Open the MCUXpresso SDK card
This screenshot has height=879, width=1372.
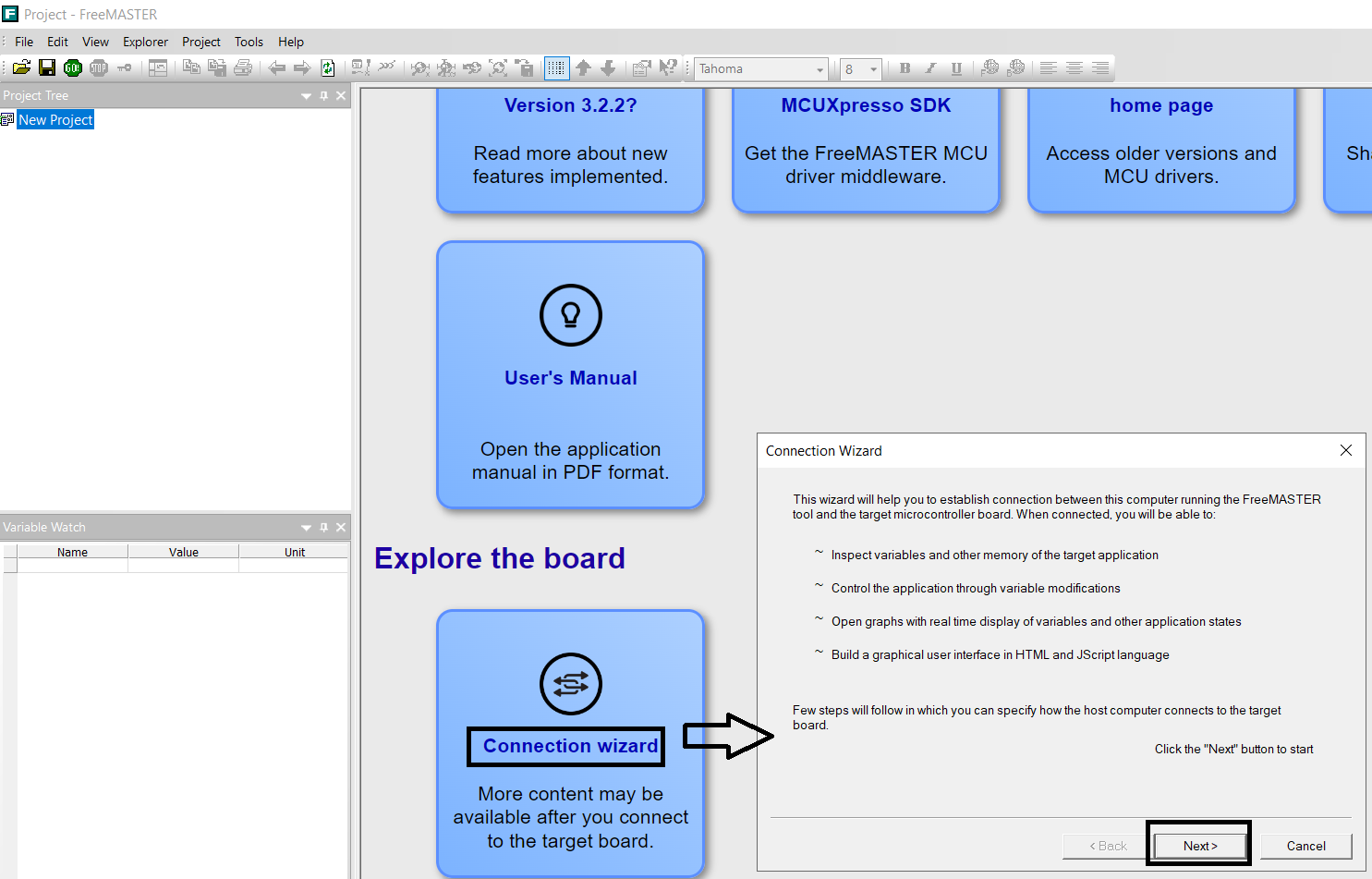point(866,150)
